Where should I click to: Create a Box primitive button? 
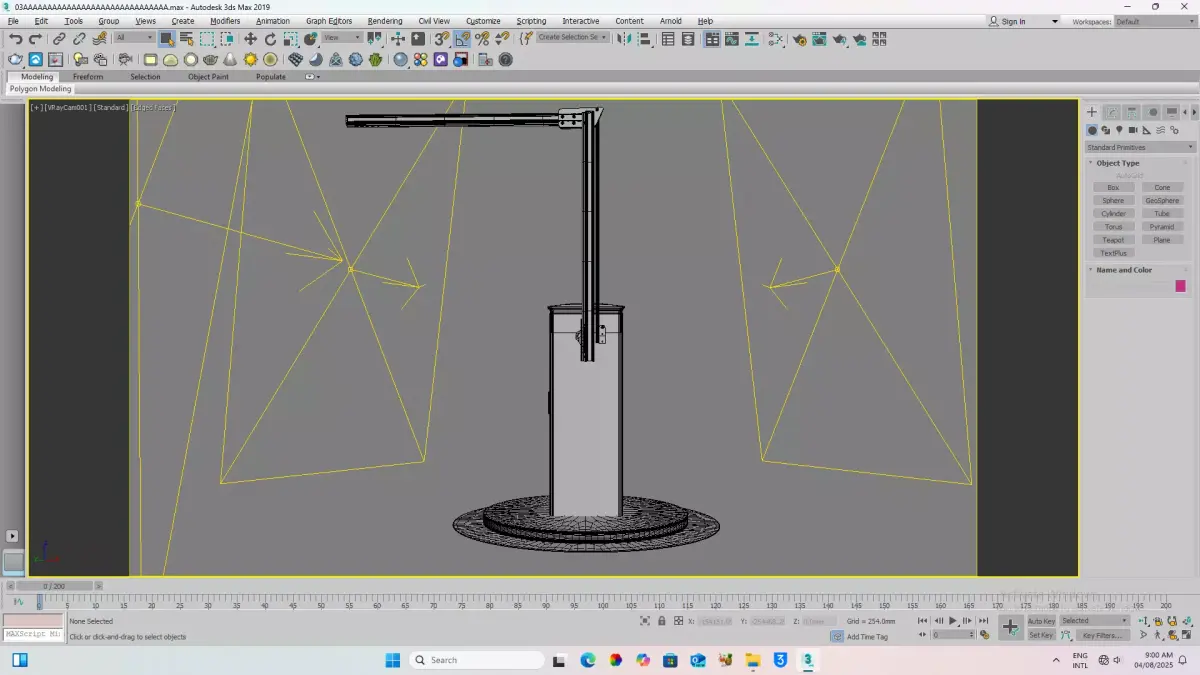click(x=1113, y=187)
